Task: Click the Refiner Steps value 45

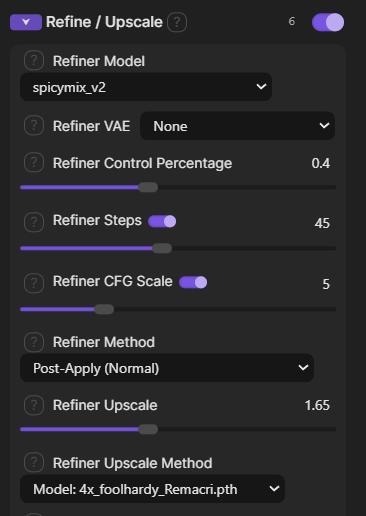Action: click(x=322, y=223)
